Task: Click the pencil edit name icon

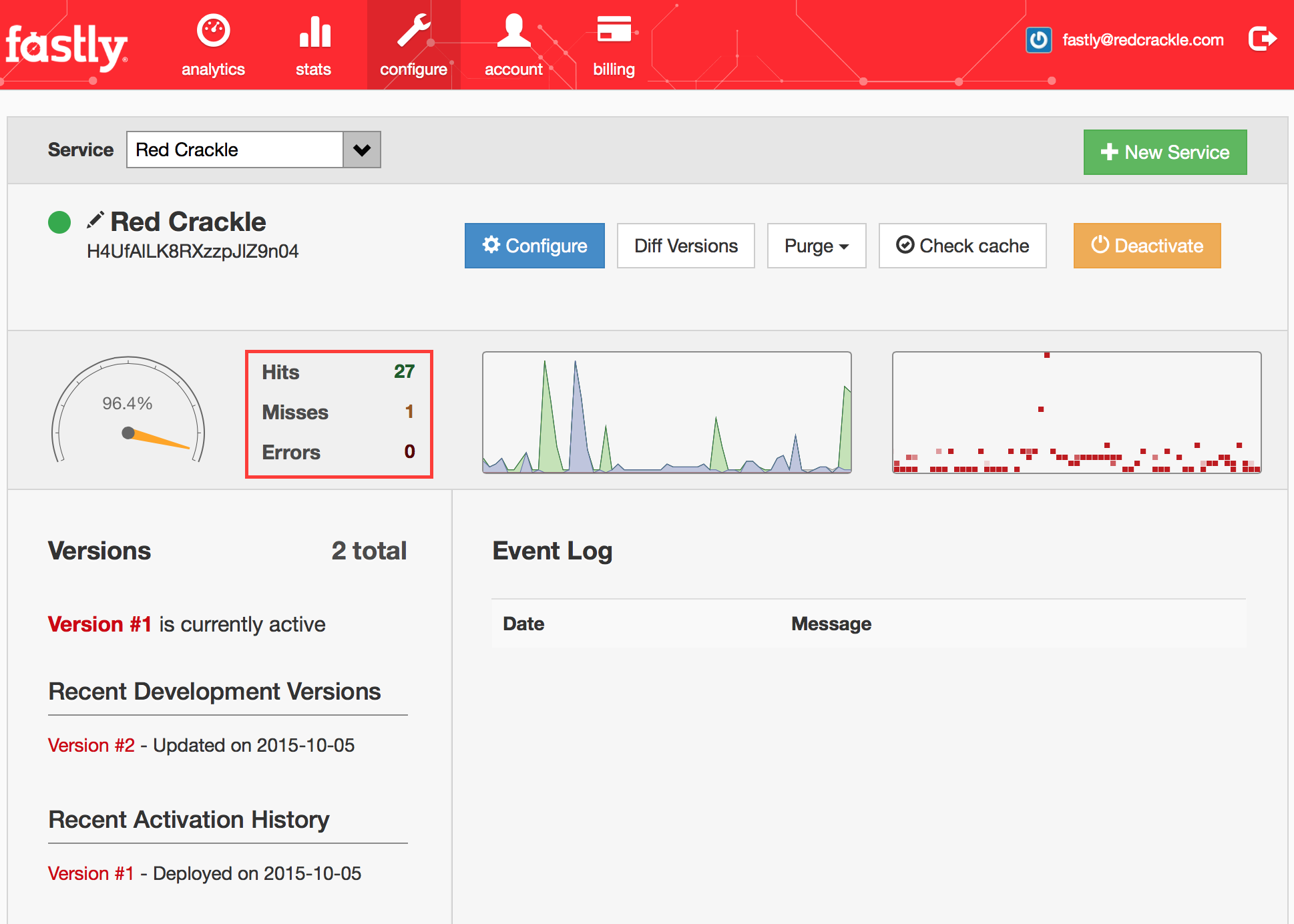Action: click(x=95, y=220)
